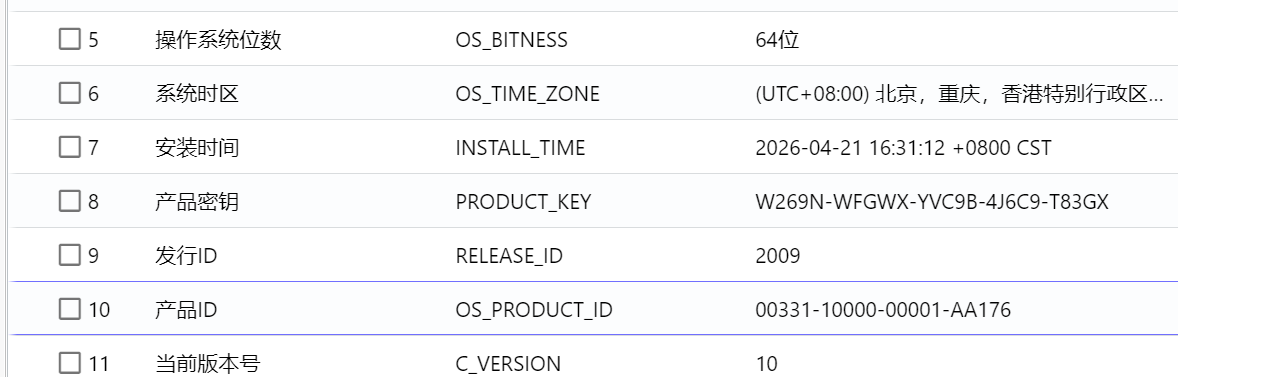Click the 64位 value cell
The height and width of the screenshot is (377, 1263).
(x=777, y=40)
